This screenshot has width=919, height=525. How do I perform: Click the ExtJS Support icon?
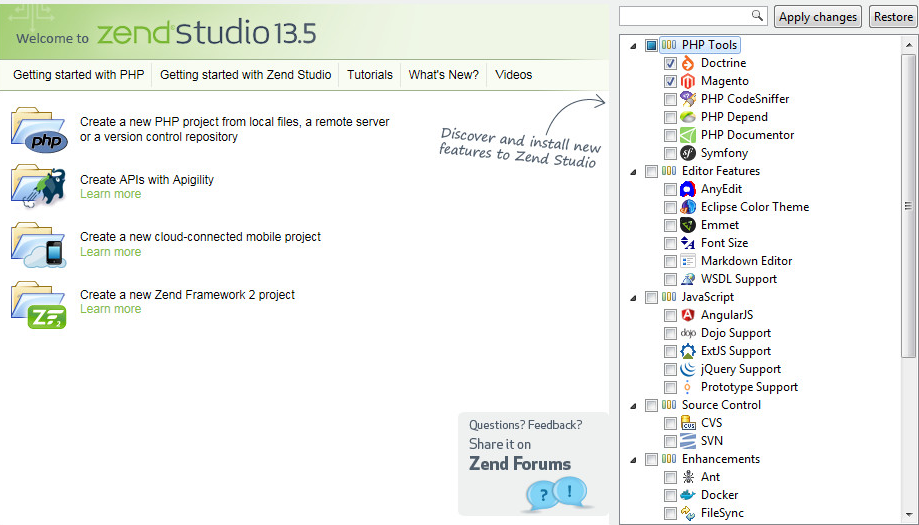[x=687, y=351]
